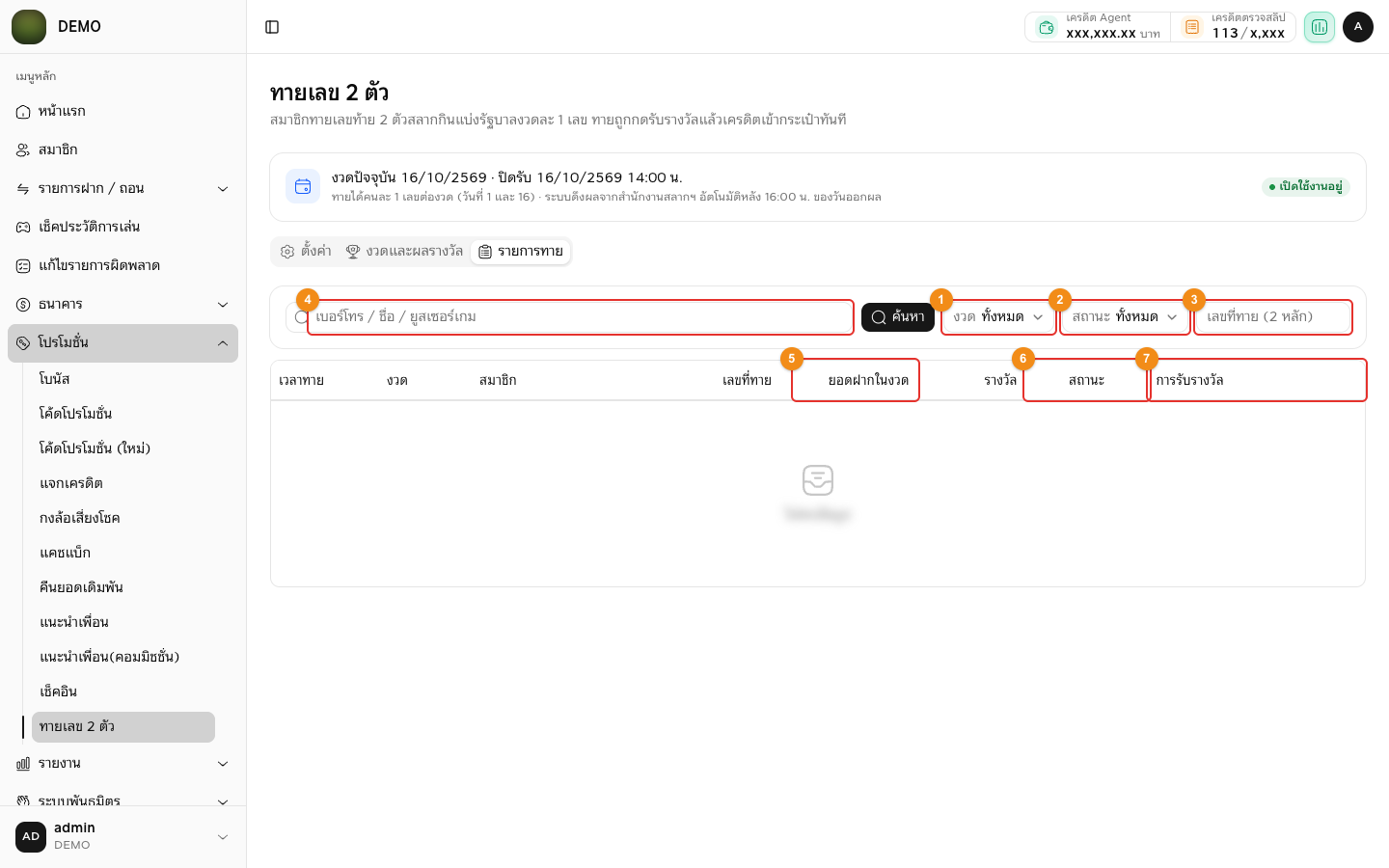This screenshot has width=1389, height=868.
Task: Open แคชแบ็ก submenu item
Action: coord(123,553)
